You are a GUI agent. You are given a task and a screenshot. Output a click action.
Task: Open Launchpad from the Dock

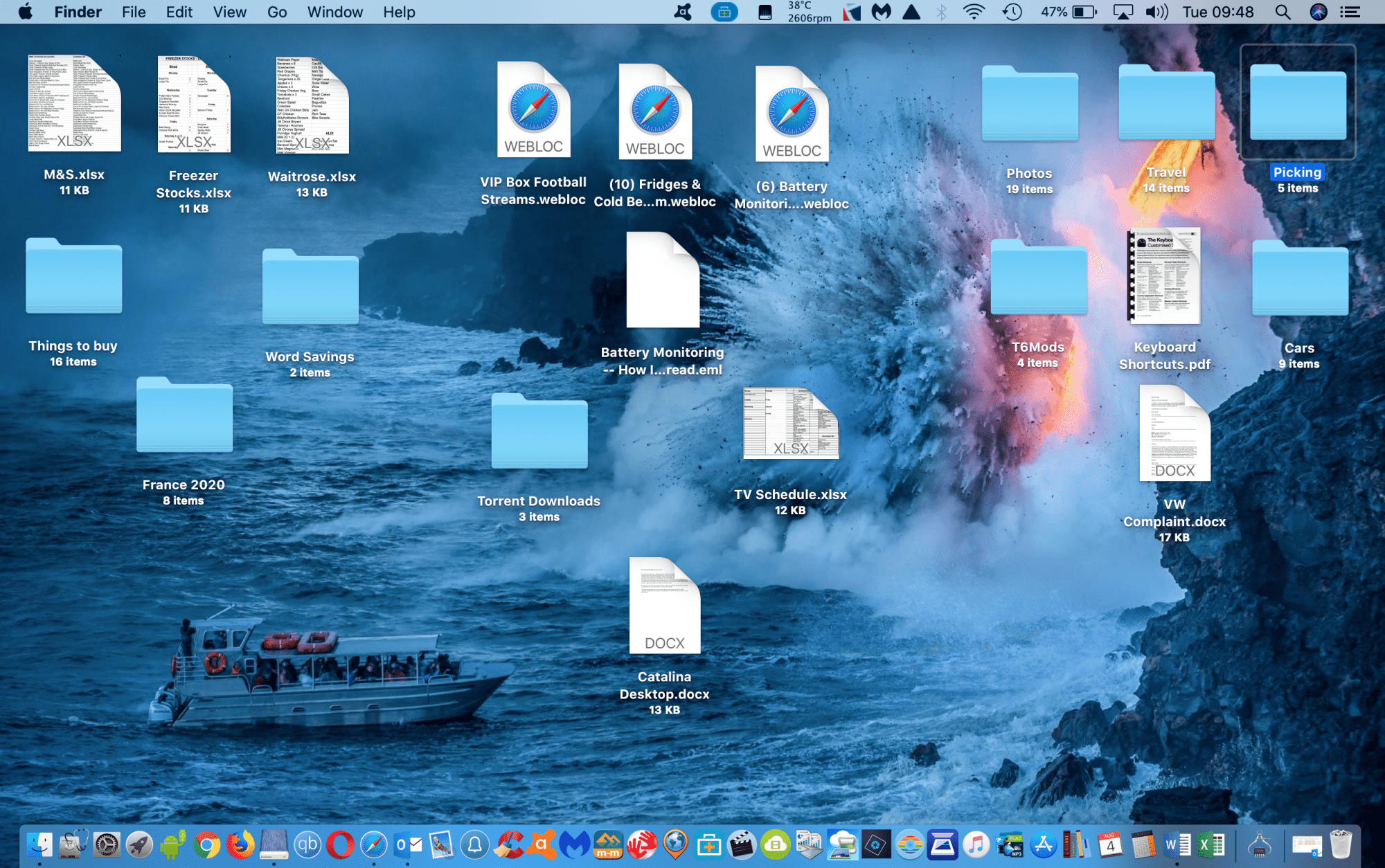coord(138,846)
